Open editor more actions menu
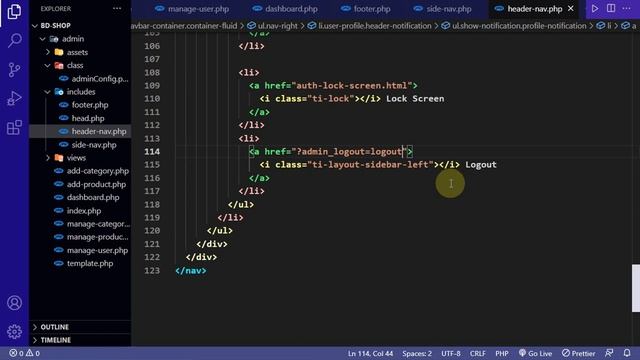The height and width of the screenshot is (360, 640). [x=627, y=9]
